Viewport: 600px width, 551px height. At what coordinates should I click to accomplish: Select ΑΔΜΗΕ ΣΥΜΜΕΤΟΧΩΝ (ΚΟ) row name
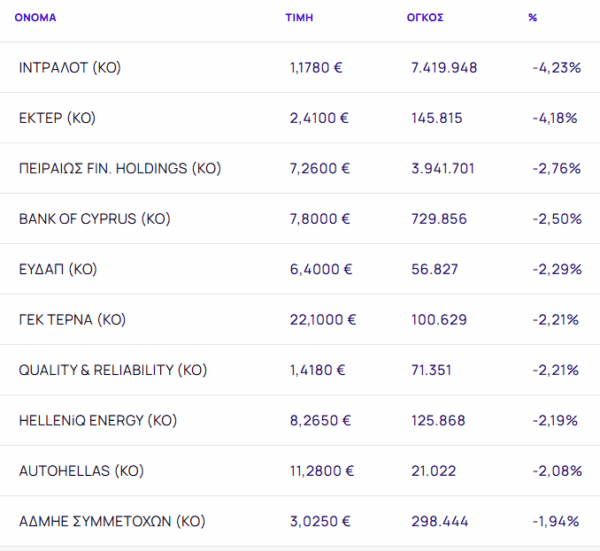(x=112, y=521)
